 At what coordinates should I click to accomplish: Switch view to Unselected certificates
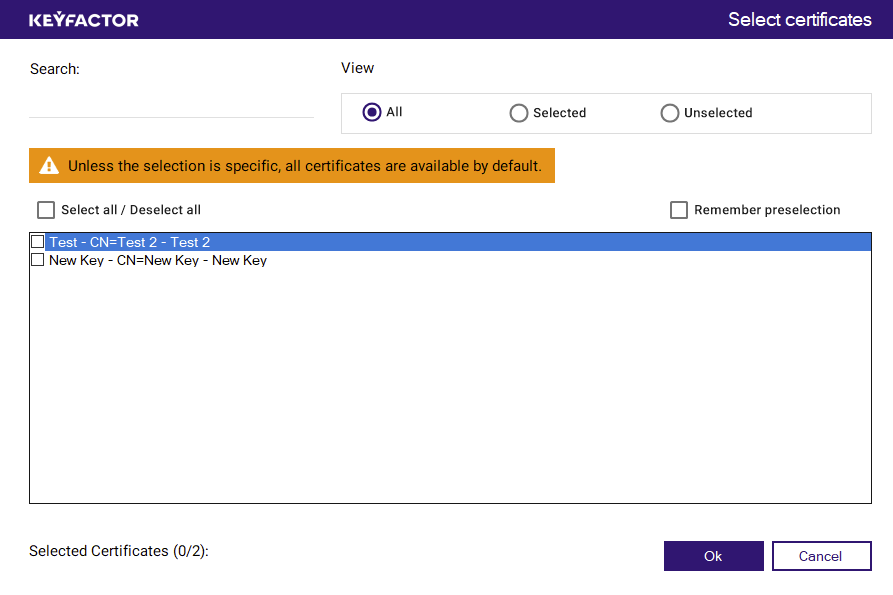coord(670,113)
